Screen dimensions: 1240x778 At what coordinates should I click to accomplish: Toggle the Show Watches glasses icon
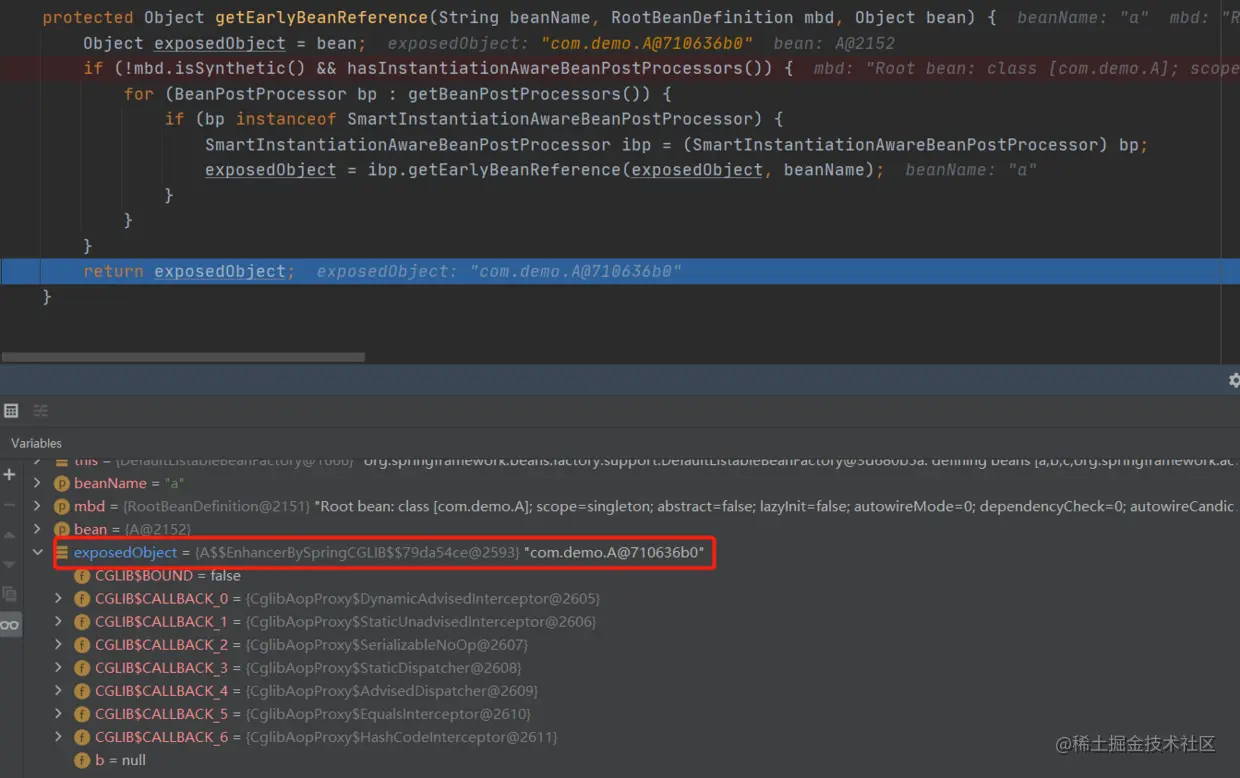pyautogui.click(x=10, y=625)
